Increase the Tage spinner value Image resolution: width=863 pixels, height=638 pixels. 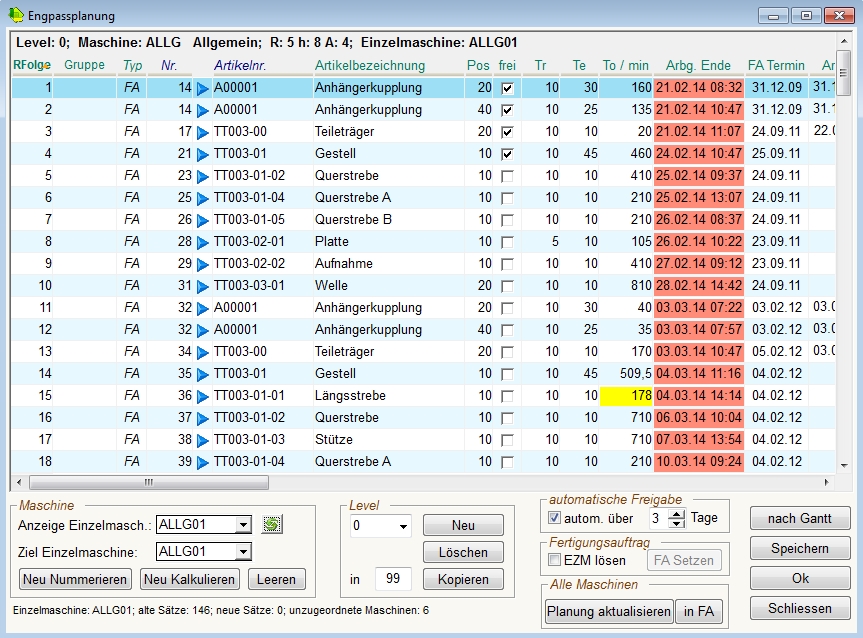click(x=677, y=513)
